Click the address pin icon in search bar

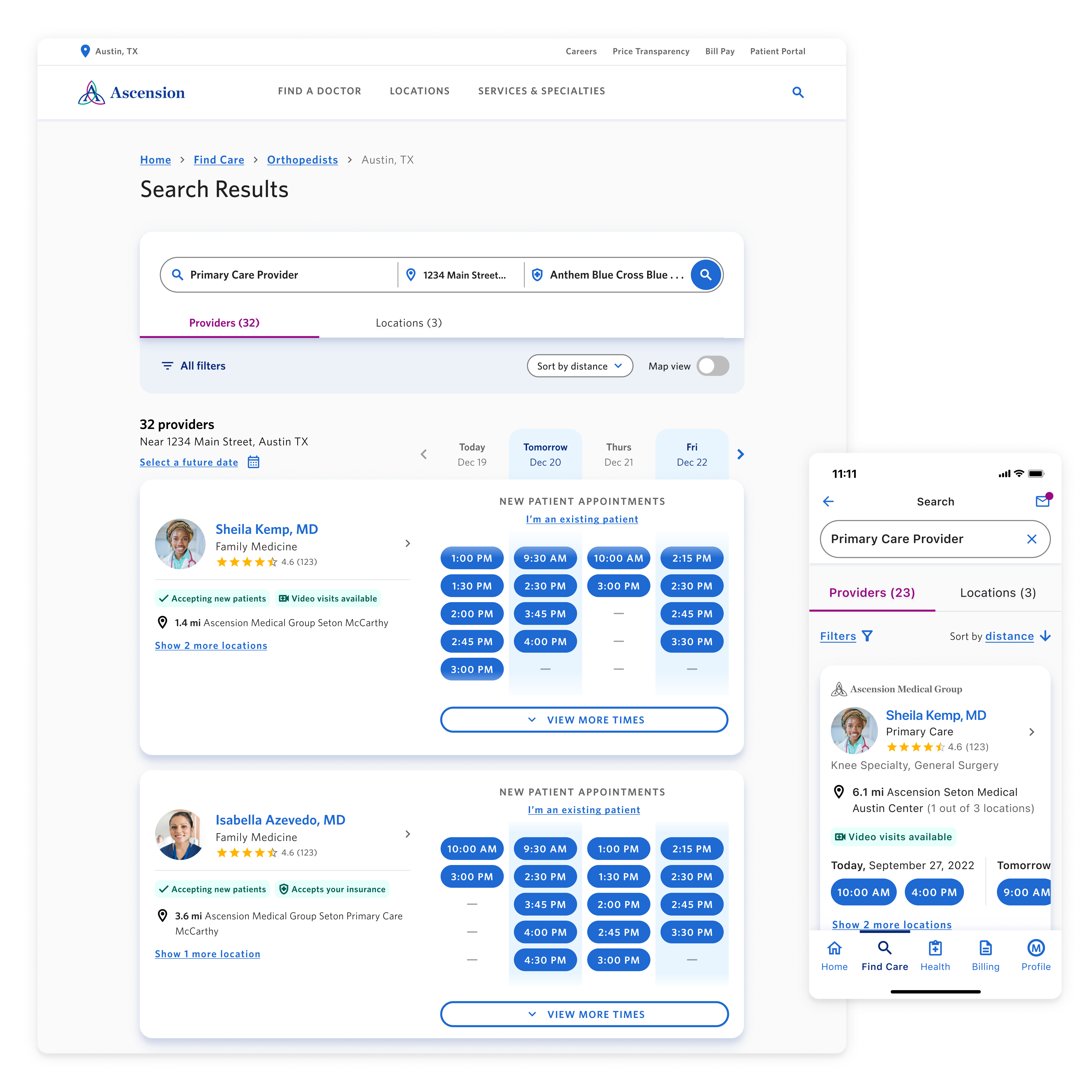(x=411, y=275)
